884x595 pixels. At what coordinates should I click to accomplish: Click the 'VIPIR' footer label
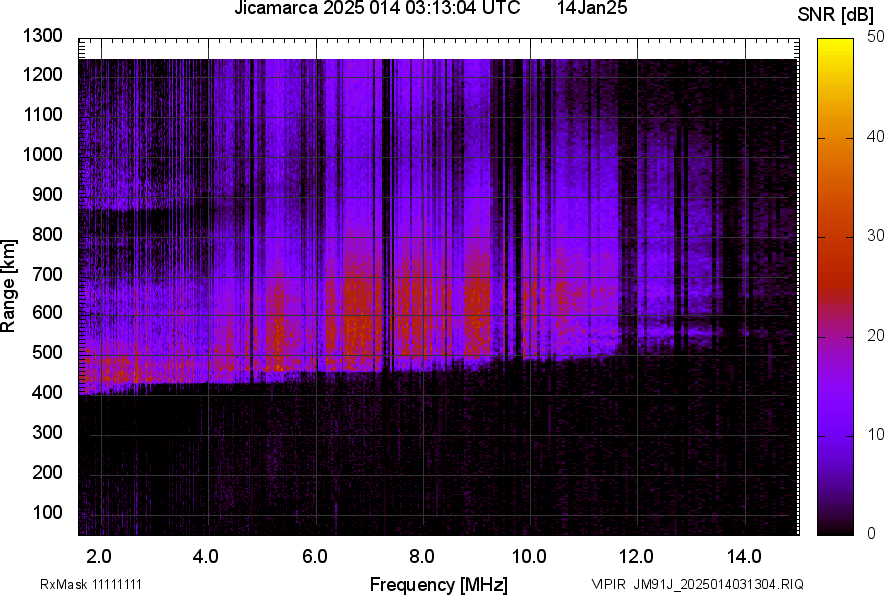(608, 584)
